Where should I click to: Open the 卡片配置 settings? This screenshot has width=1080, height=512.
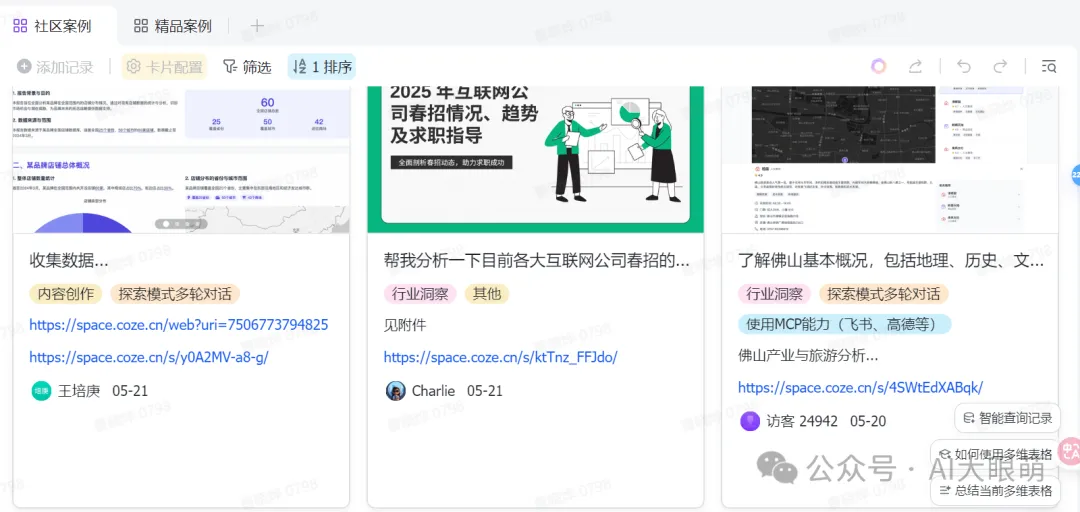coord(165,67)
